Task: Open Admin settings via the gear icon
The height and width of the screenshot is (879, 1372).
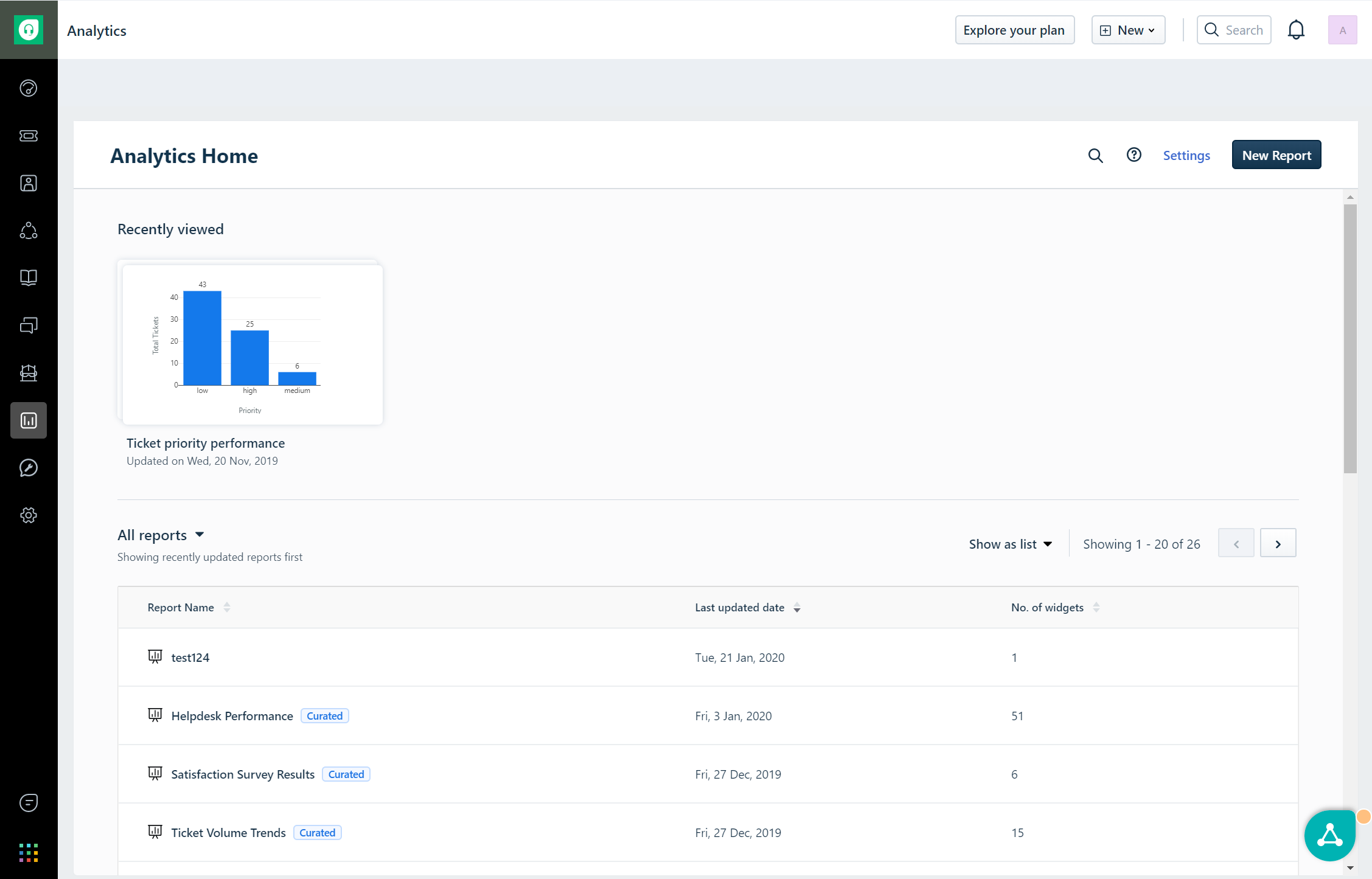Action: click(x=29, y=515)
